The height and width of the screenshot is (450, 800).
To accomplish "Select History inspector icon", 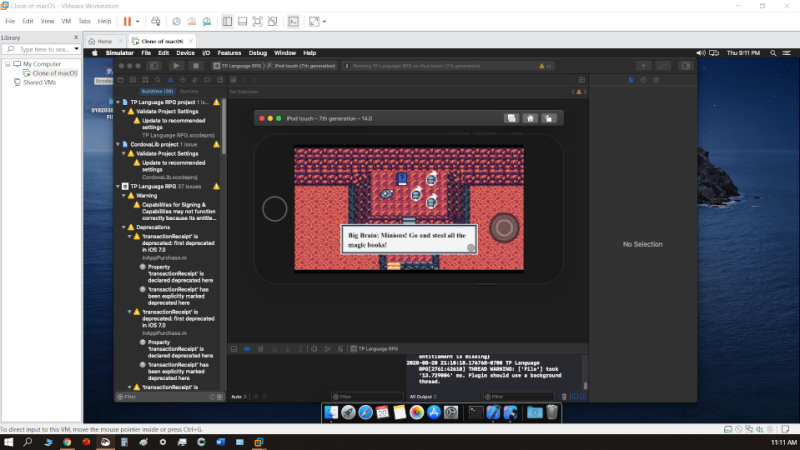I will tap(643, 80).
